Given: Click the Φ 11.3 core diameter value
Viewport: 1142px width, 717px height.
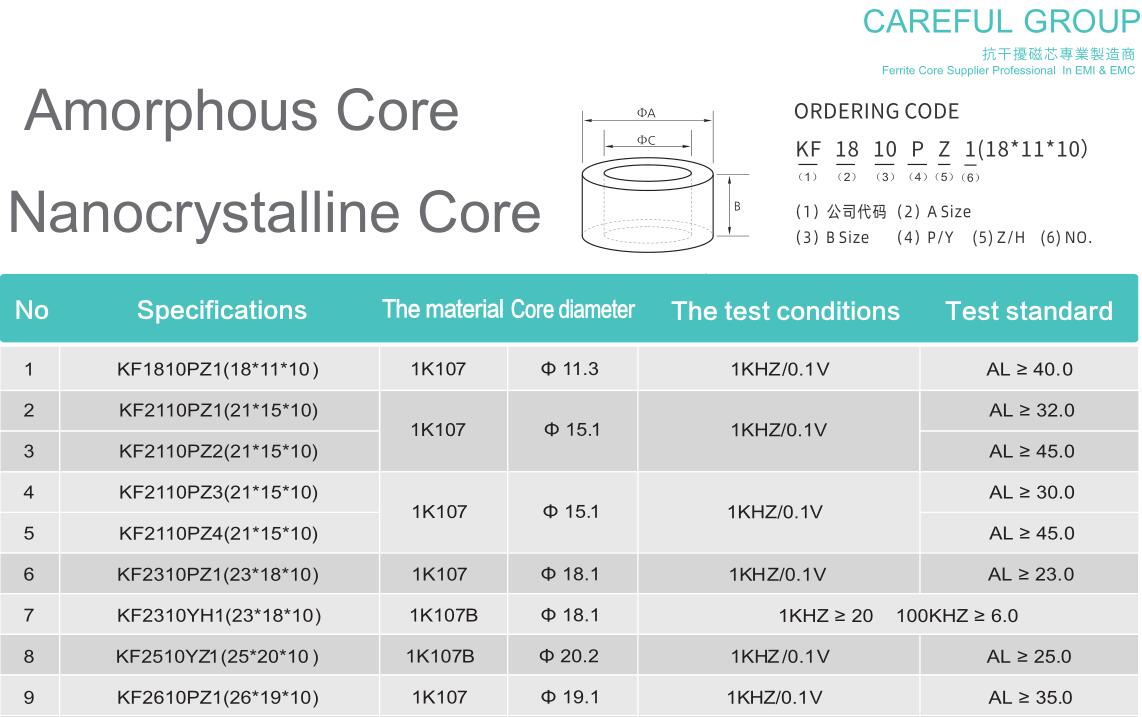Looking at the screenshot, I should pos(570,369).
